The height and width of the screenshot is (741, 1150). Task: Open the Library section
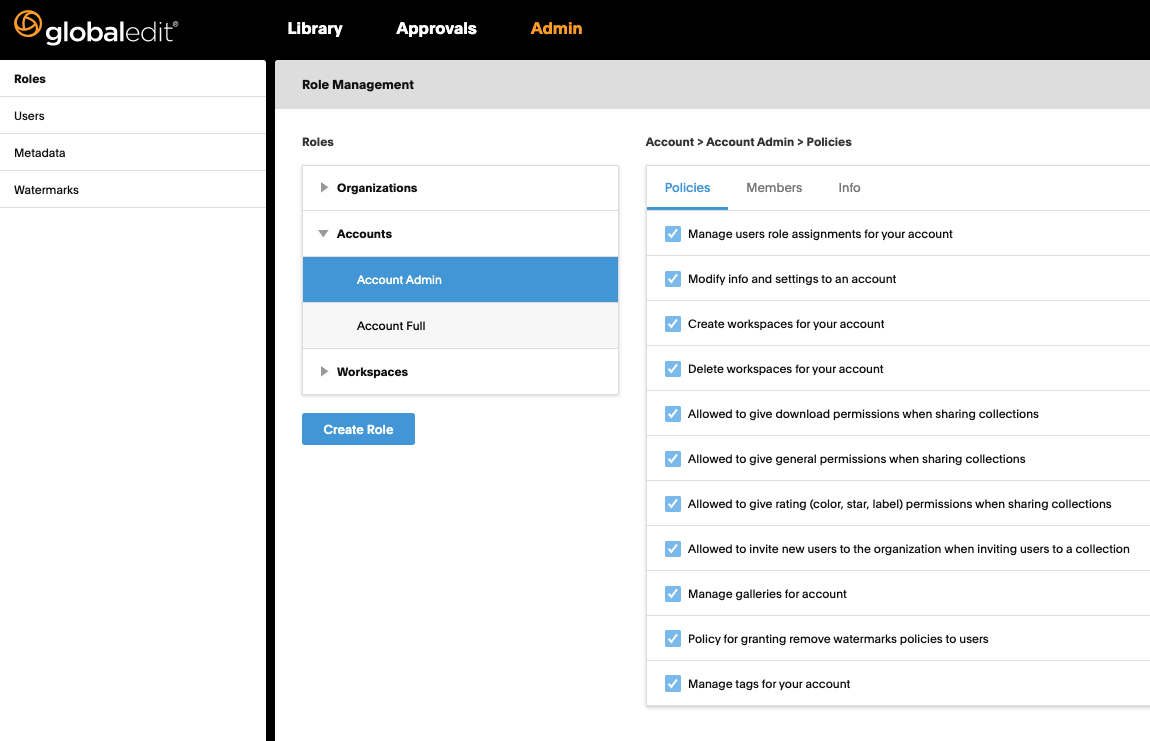click(x=315, y=29)
